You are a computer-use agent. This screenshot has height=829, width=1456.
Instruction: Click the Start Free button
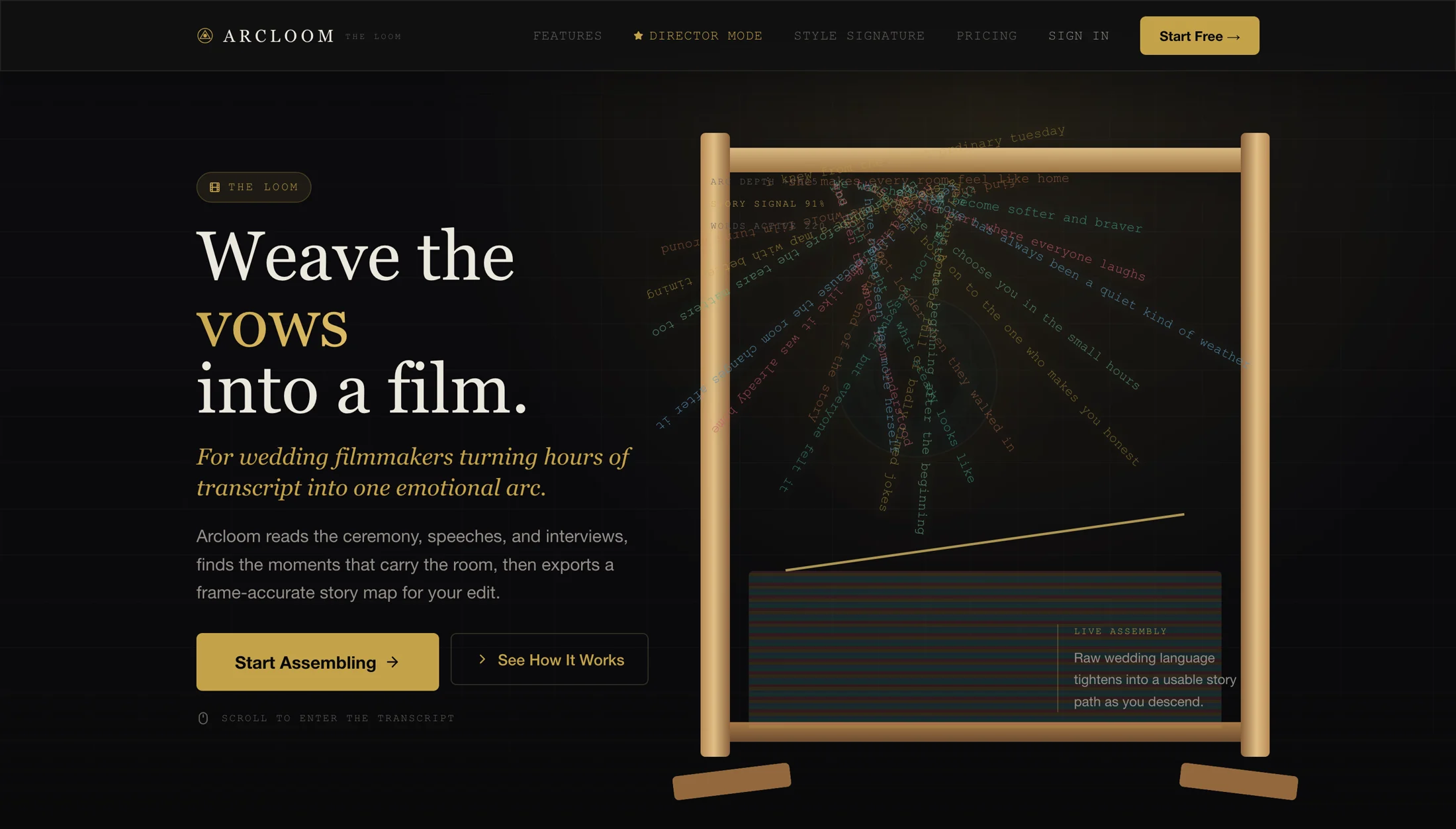tap(1199, 36)
